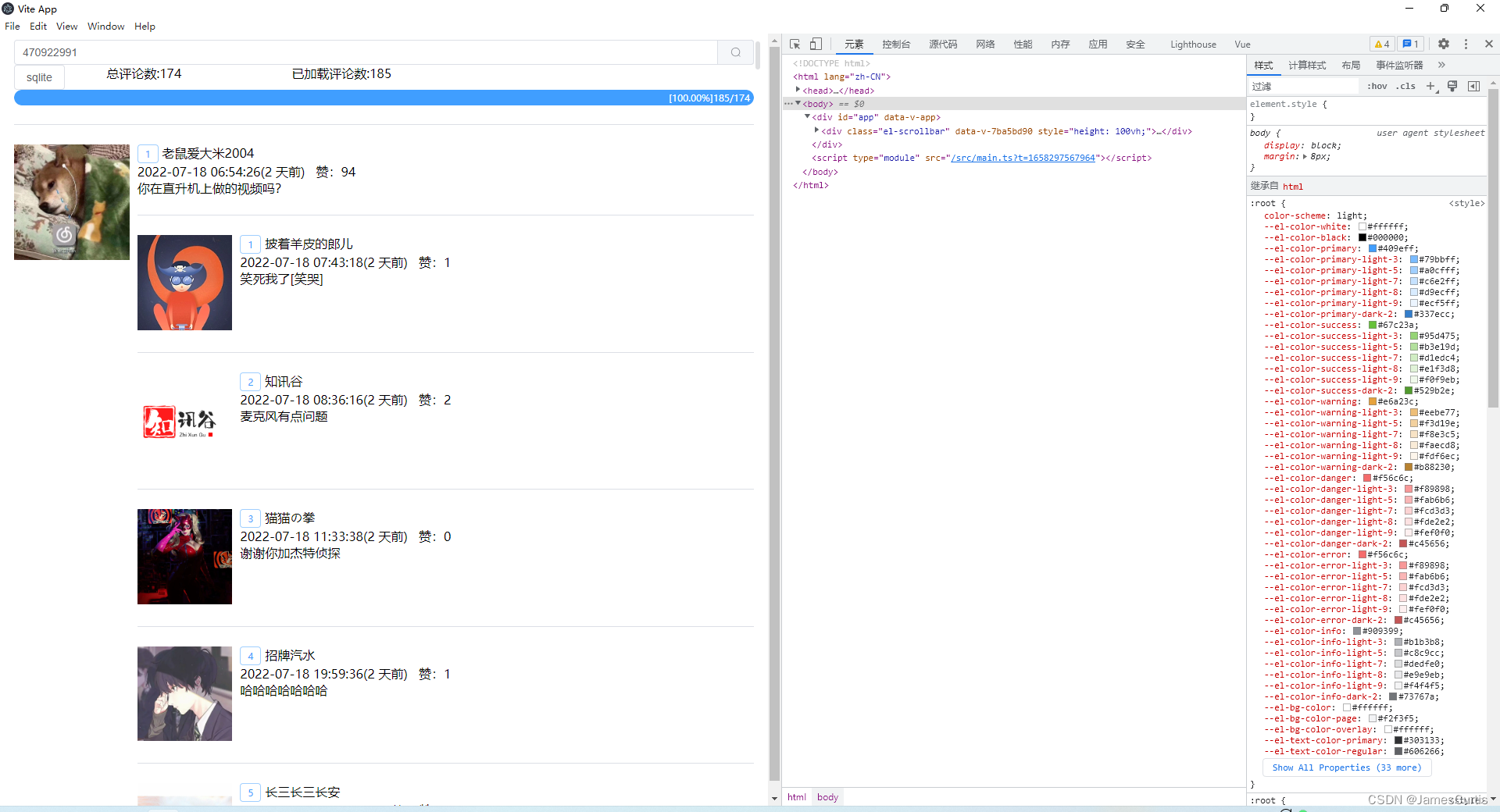Screen dimensions: 1500x812
Task: Click the style source link beside :root
Action: pos(1466,203)
